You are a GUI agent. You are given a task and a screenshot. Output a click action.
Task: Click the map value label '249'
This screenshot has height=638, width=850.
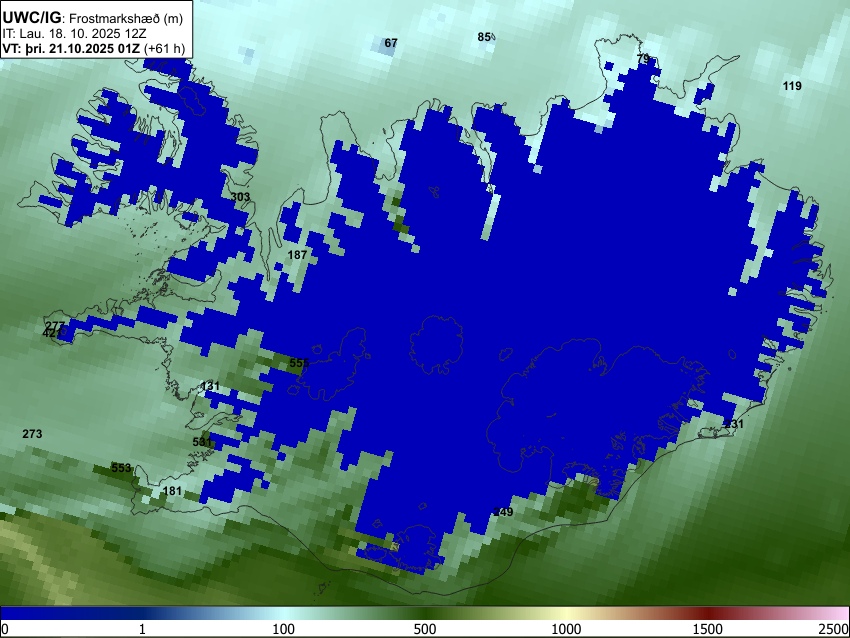click(x=504, y=511)
